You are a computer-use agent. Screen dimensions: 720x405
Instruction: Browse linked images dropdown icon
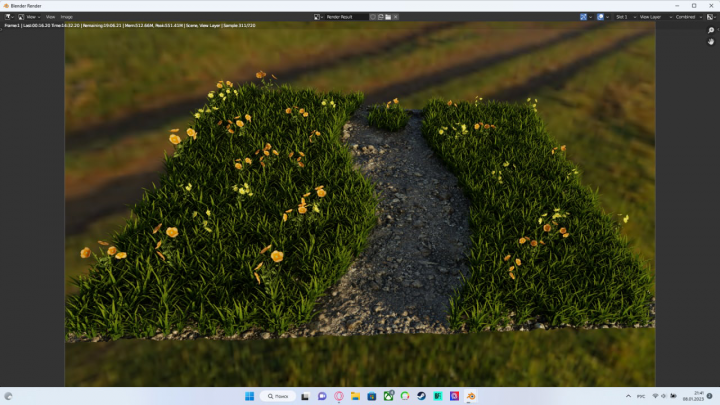tap(318, 17)
